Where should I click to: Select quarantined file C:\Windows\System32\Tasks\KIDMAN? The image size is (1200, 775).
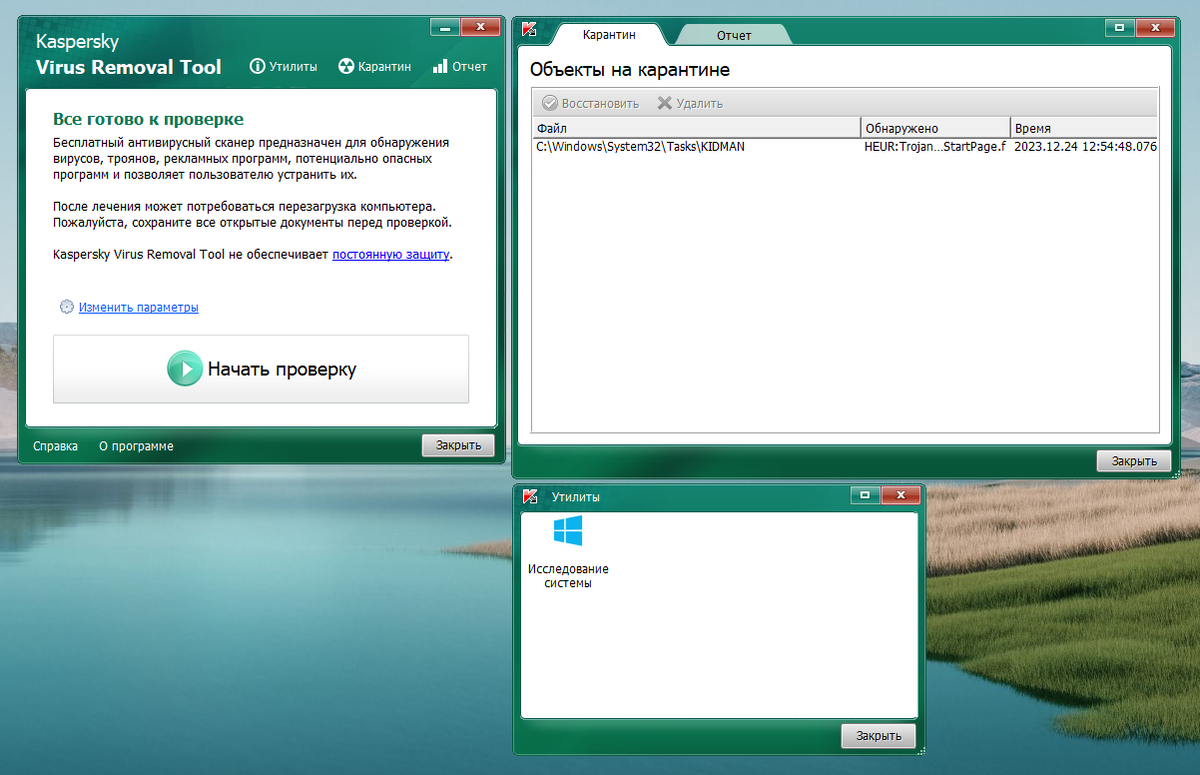click(x=640, y=146)
